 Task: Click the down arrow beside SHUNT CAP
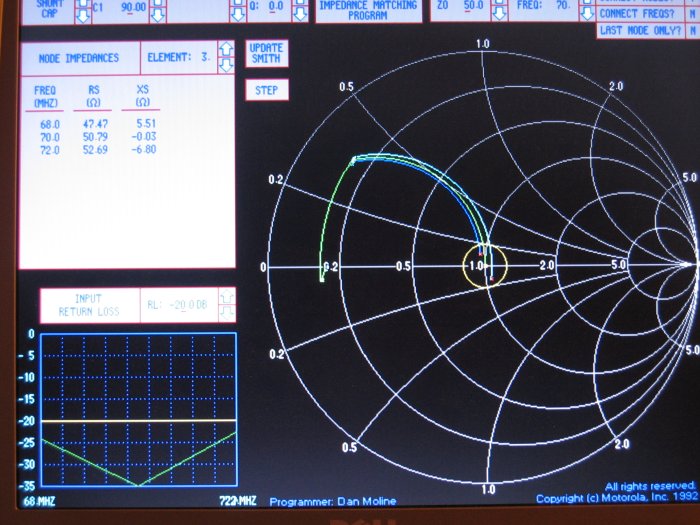(x=83, y=17)
